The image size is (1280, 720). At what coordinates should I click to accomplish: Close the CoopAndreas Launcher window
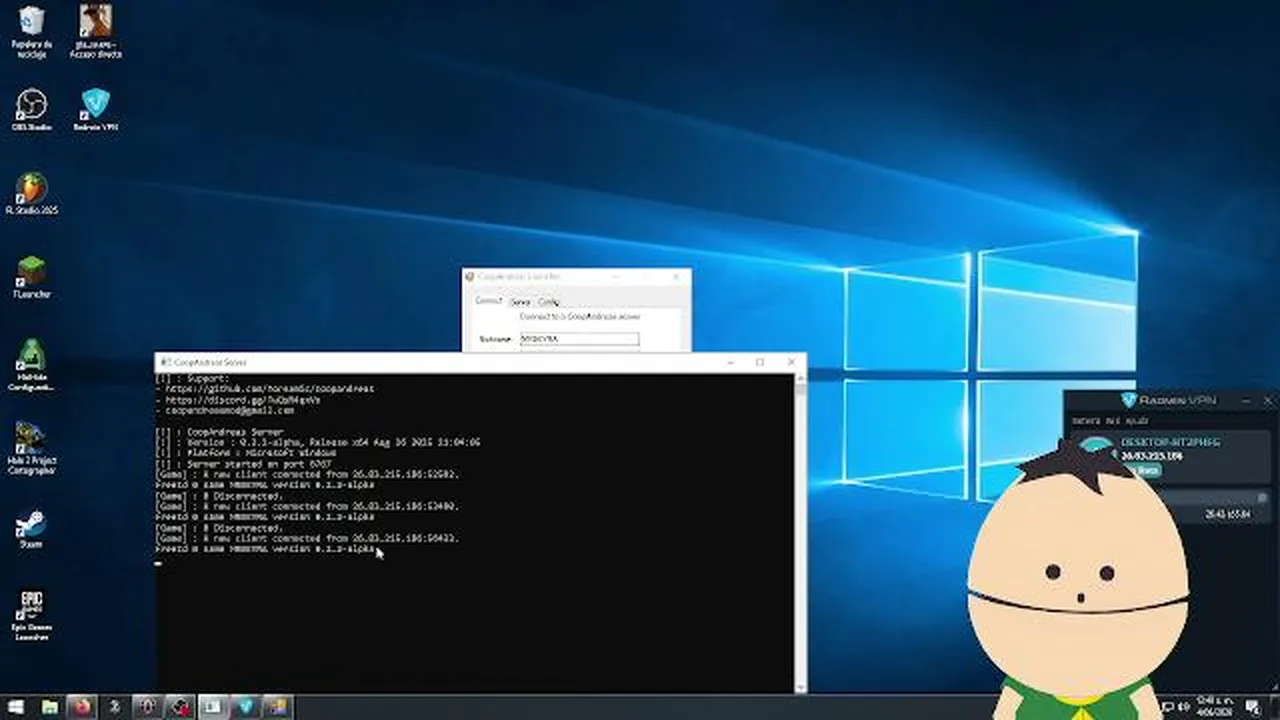tap(677, 276)
